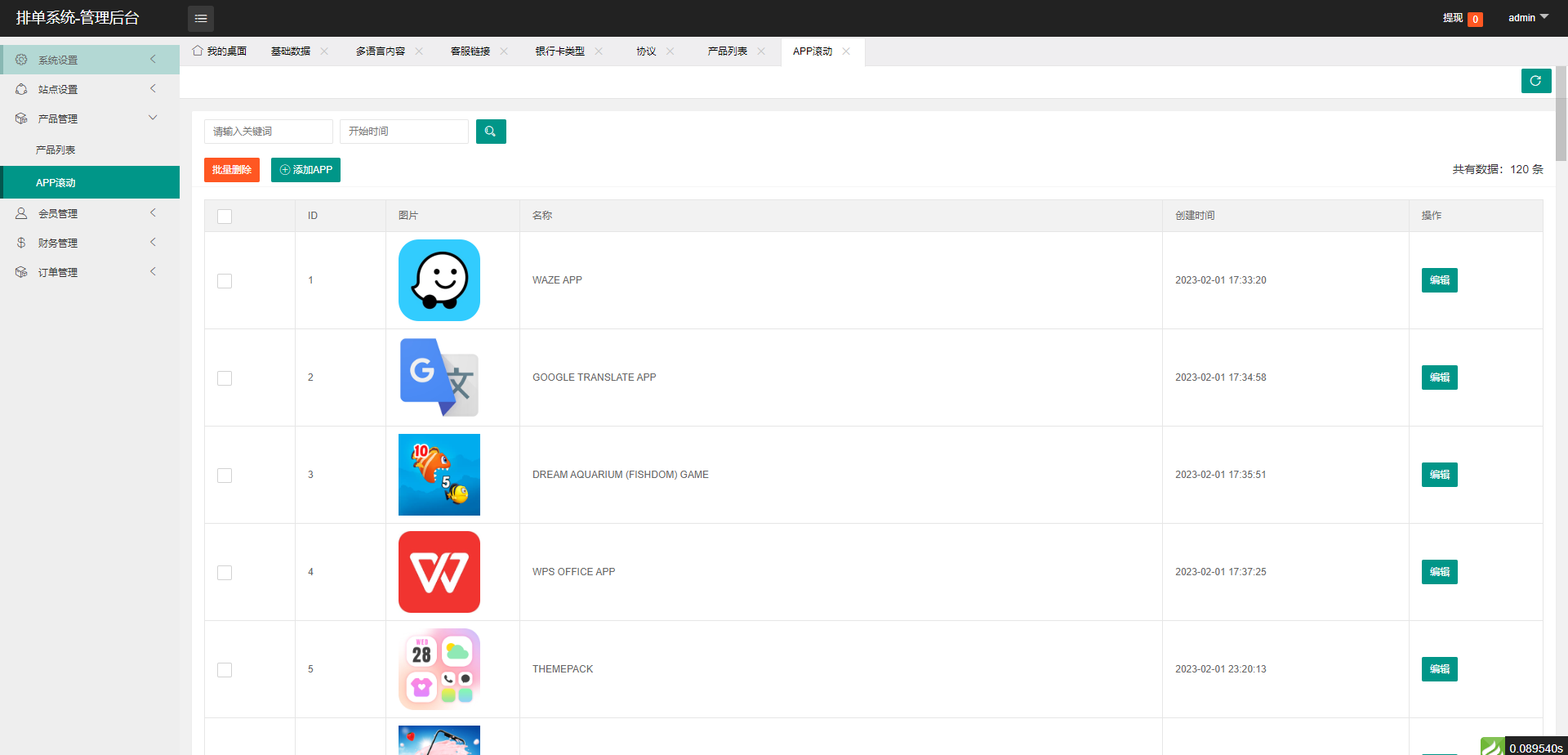The height and width of the screenshot is (755, 1568).
Task: Click the magnifier search icon
Action: [490, 131]
